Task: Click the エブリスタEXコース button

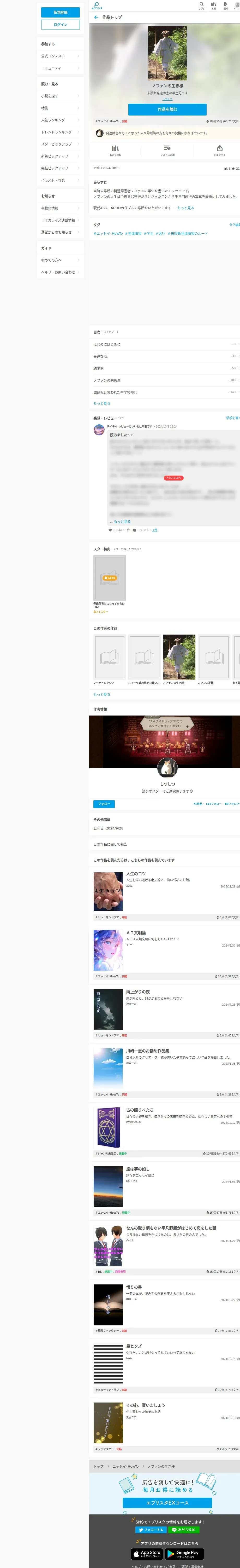Action: click(167, 1503)
